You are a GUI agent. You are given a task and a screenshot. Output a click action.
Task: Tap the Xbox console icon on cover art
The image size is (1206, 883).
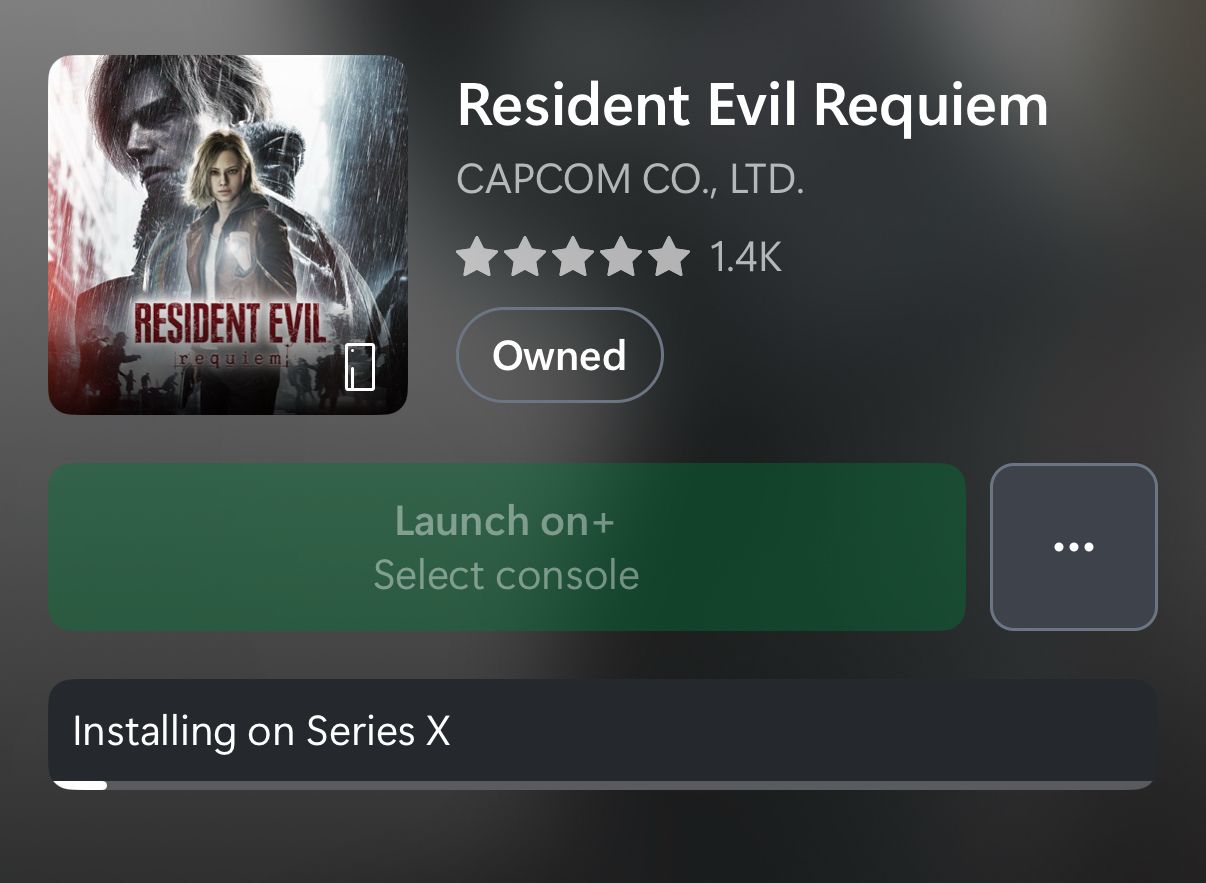[x=360, y=366]
